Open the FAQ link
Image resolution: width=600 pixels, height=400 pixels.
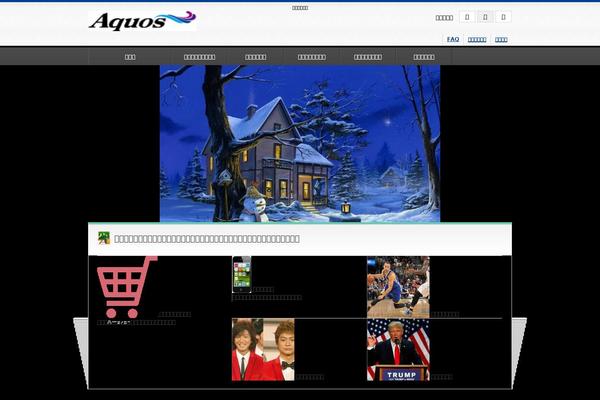point(453,39)
